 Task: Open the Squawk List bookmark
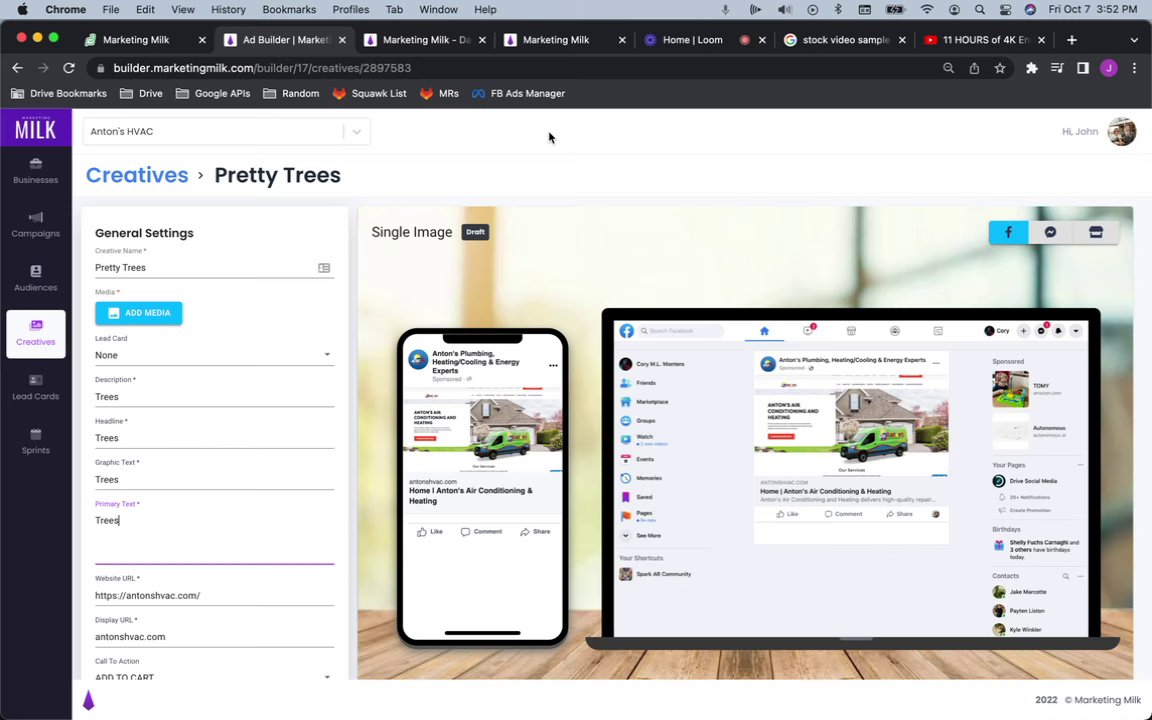pos(370,93)
